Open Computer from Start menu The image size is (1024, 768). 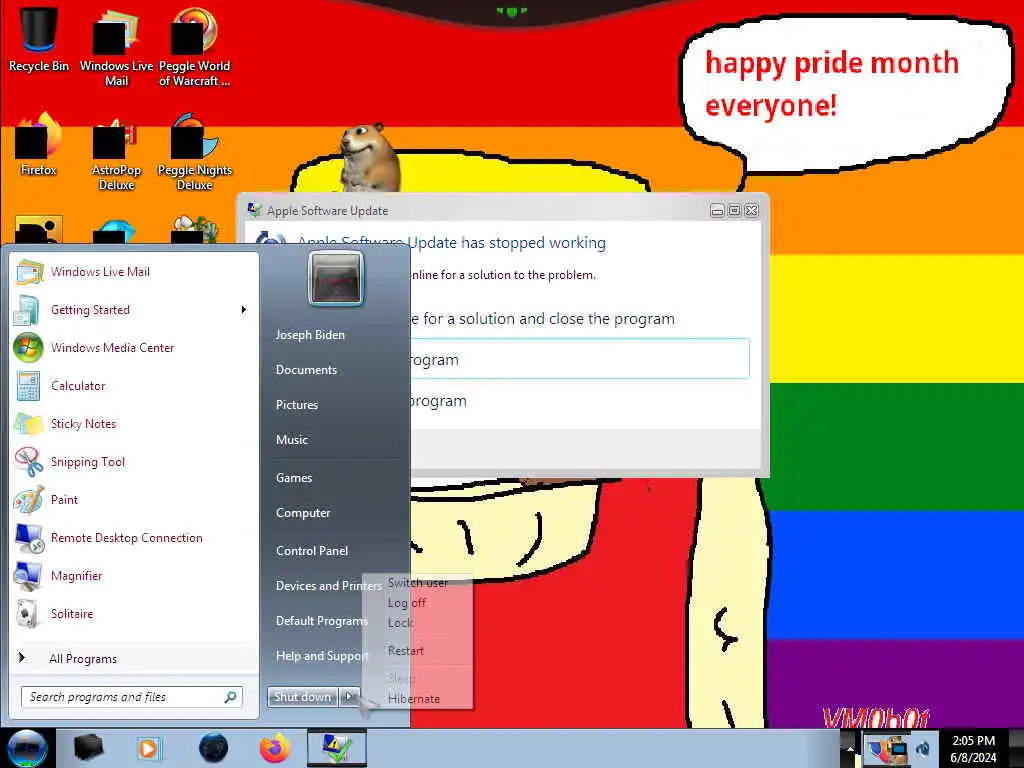[302, 513]
